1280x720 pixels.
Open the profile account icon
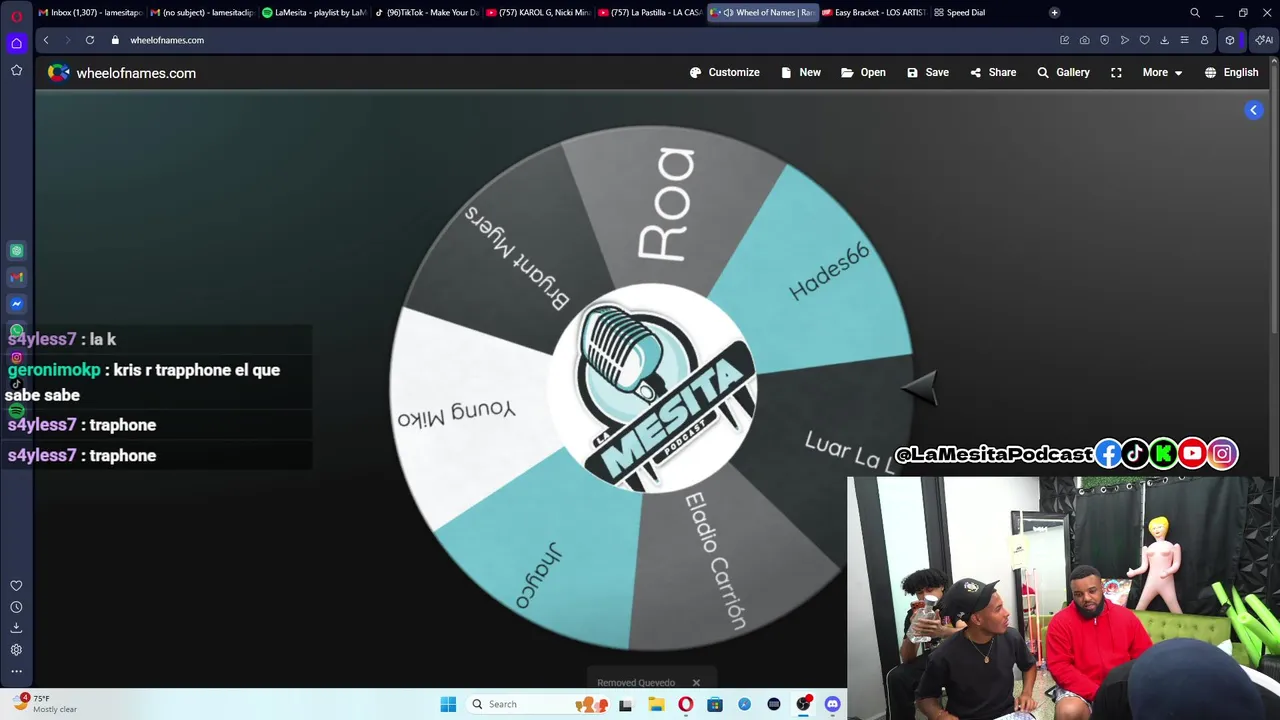[1204, 40]
